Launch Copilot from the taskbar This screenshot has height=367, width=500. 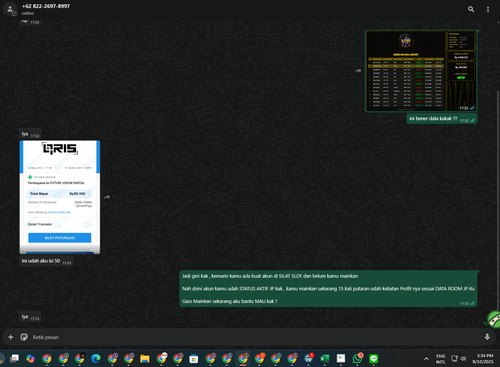tap(30, 358)
